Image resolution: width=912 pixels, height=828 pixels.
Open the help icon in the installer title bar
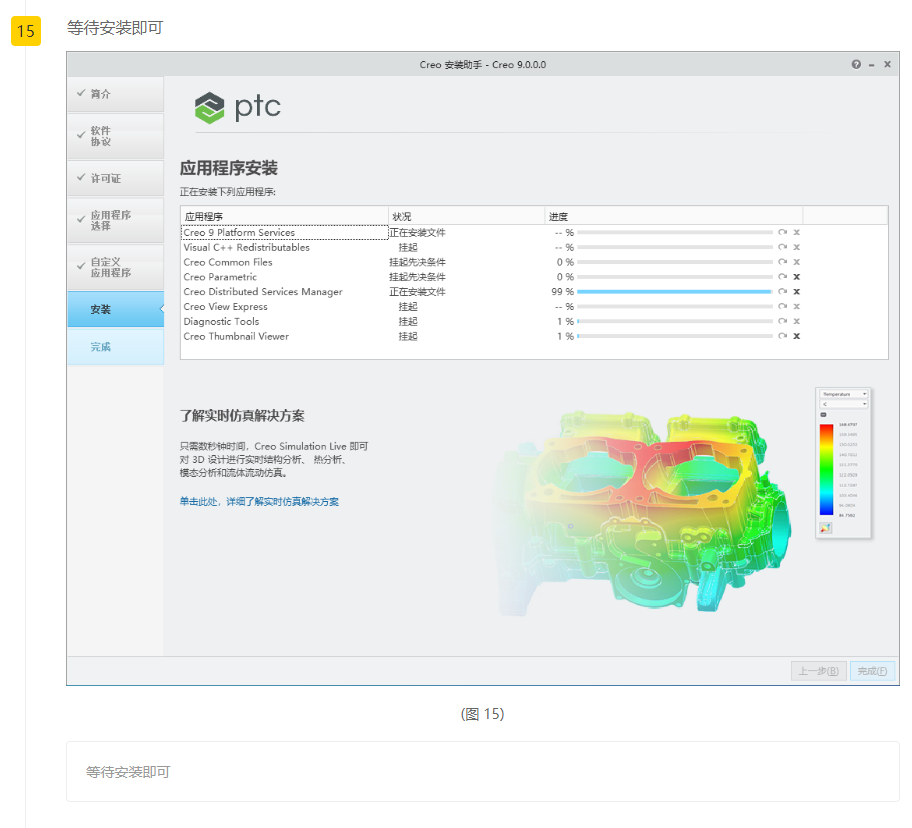tap(856, 65)
